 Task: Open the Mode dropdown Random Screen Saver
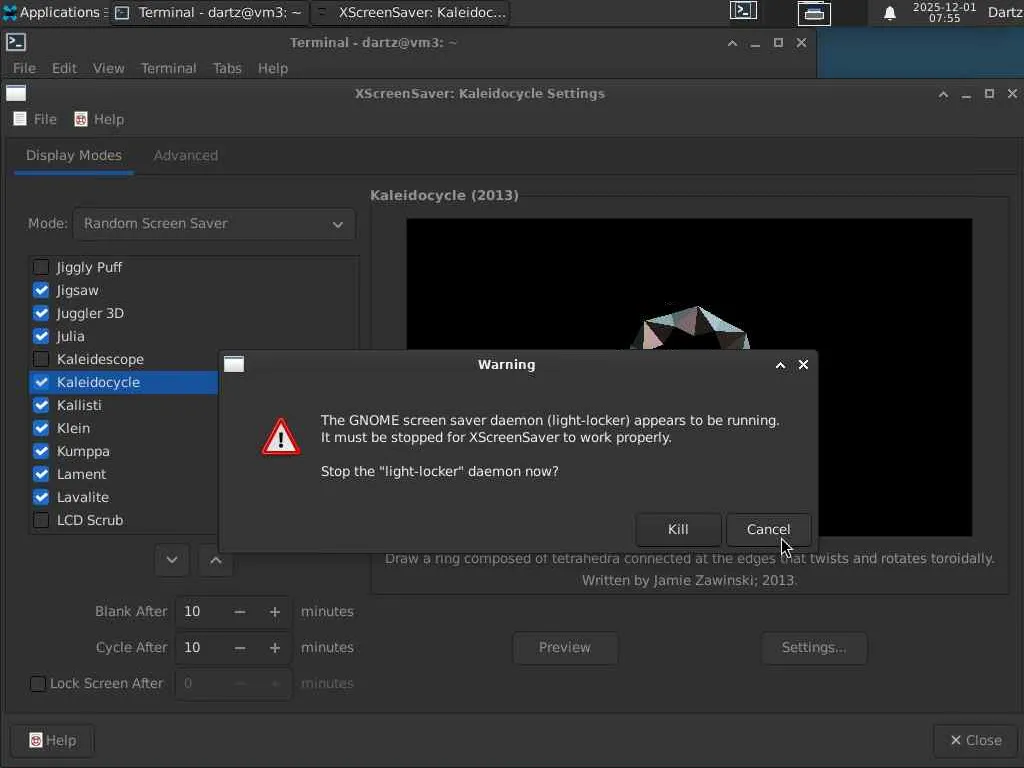tap(214, 223)
